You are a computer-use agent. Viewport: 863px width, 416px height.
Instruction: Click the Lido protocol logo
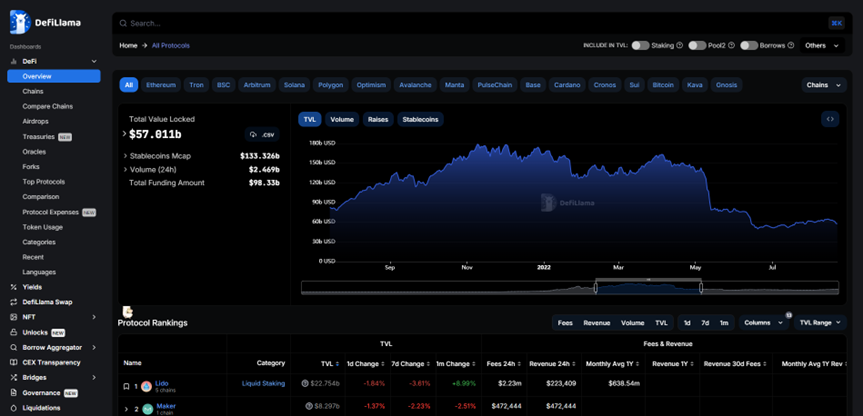[x=146, y=386]
